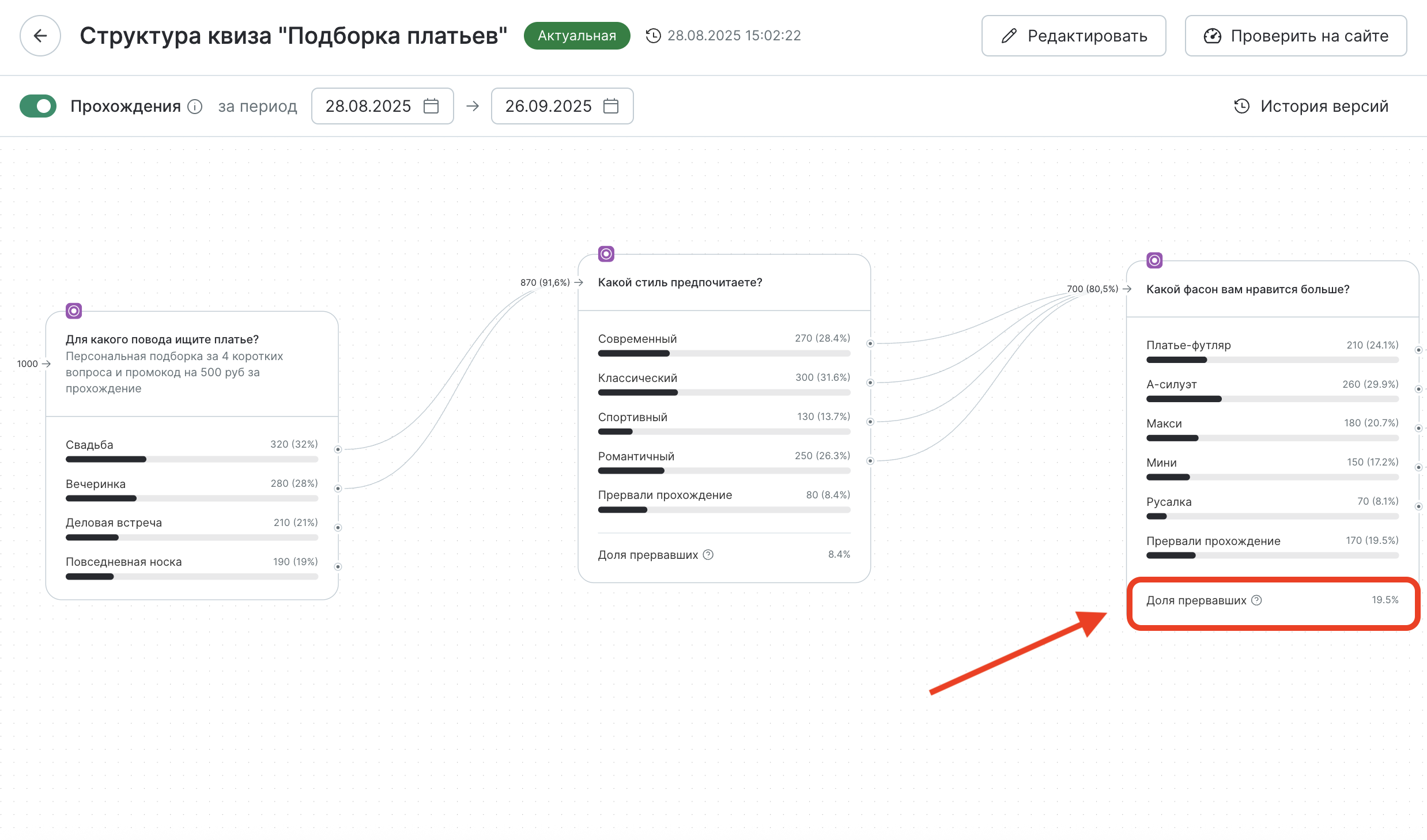This screenshot has width=1427, height=840.
Task: Open the 28.08.2025 start date picker
Action: coord(368,106)
